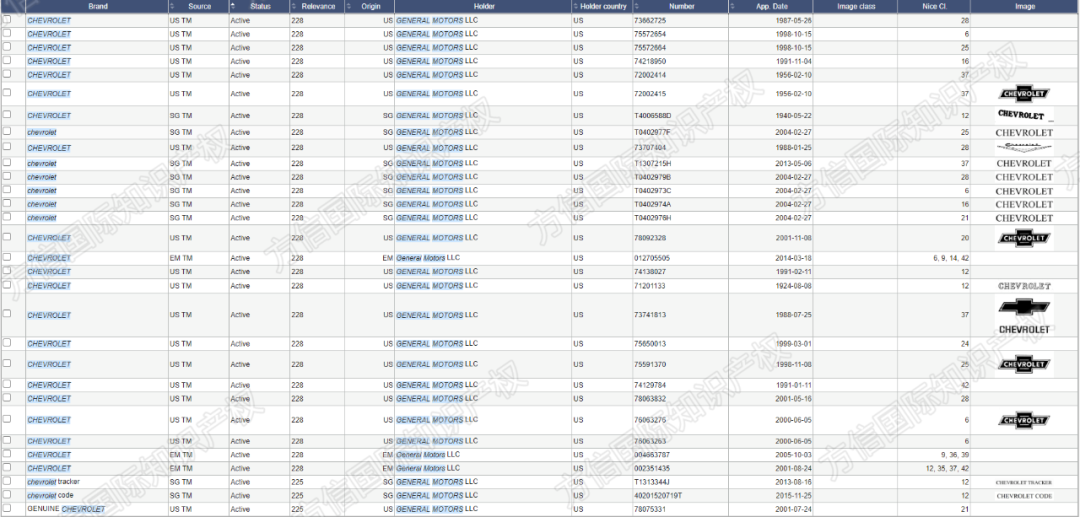Open the bowtie image for 78092328

[x=1024, y=238]
